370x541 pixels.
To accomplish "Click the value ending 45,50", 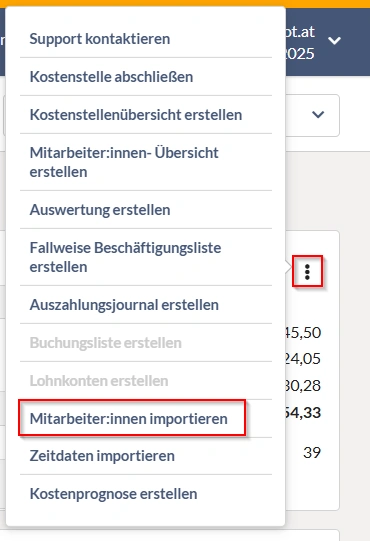I will (x=303, y=333).
